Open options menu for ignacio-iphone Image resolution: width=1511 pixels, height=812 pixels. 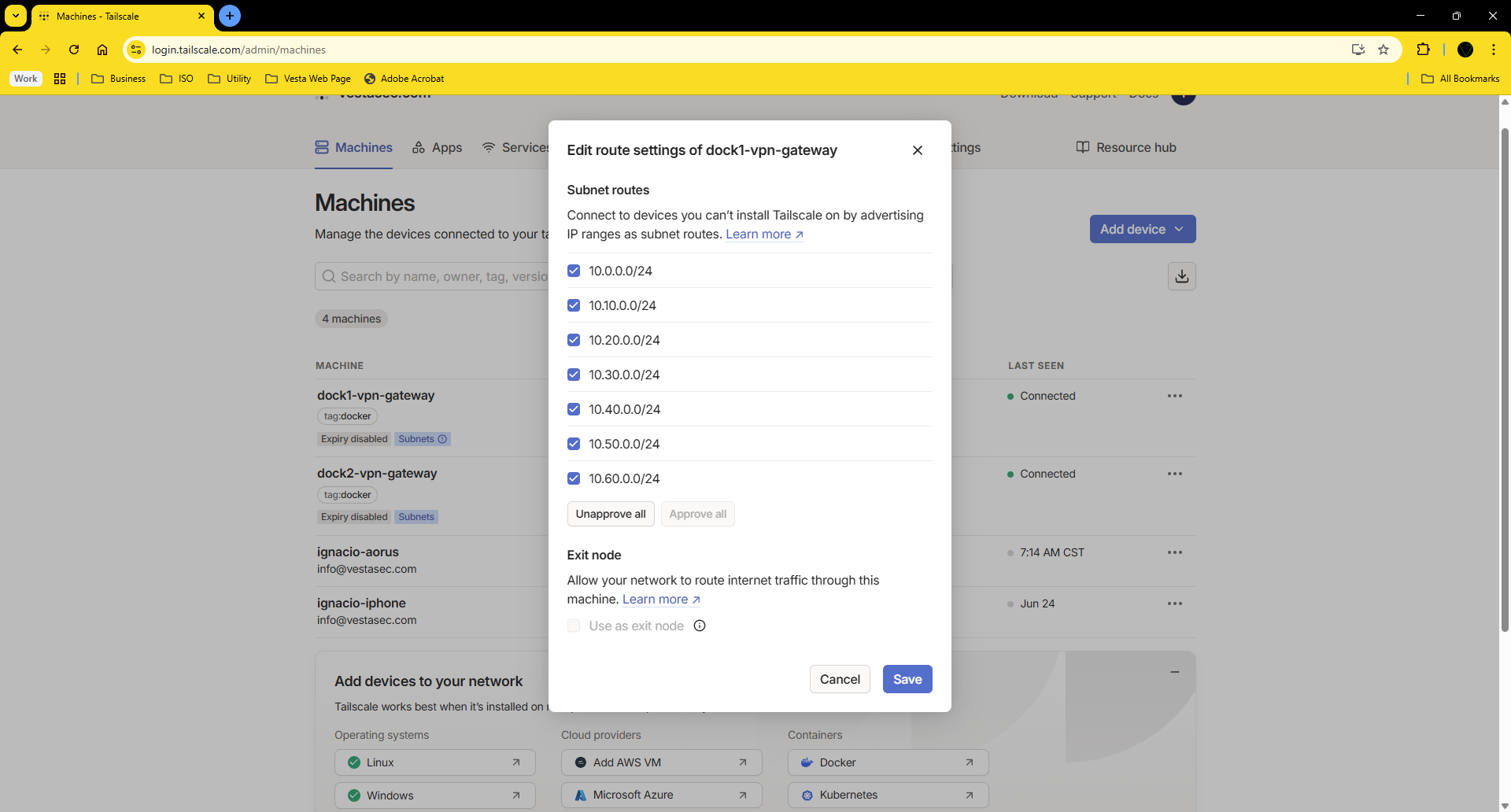(1175, 603)
